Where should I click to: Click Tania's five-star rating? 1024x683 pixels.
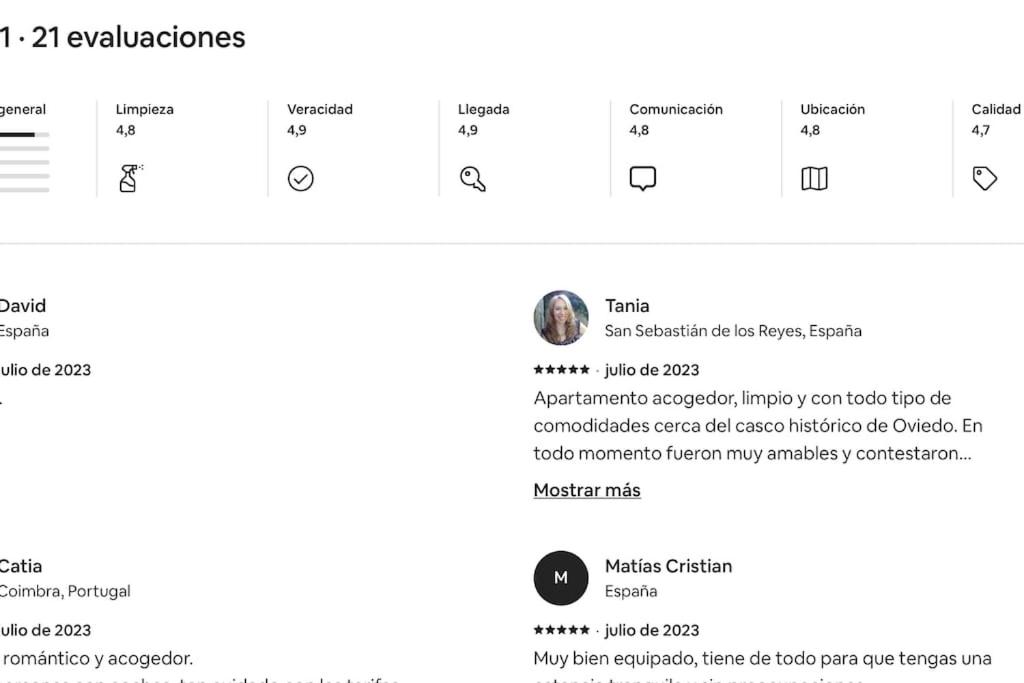[x=562, y=370]
